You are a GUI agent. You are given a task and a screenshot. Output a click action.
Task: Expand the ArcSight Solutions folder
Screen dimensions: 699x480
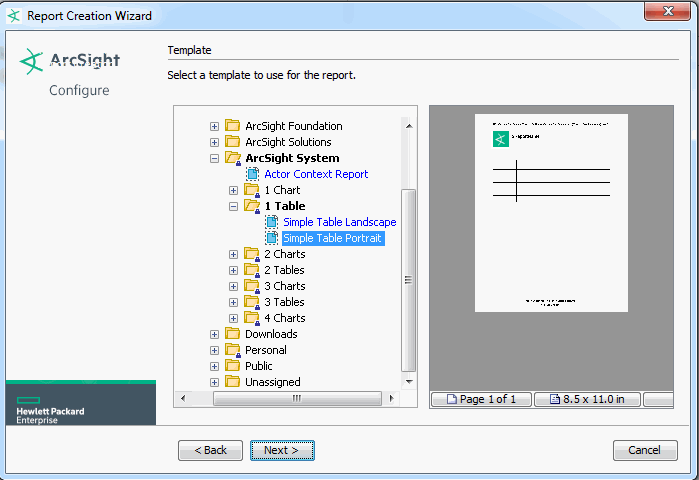point(214,142)
